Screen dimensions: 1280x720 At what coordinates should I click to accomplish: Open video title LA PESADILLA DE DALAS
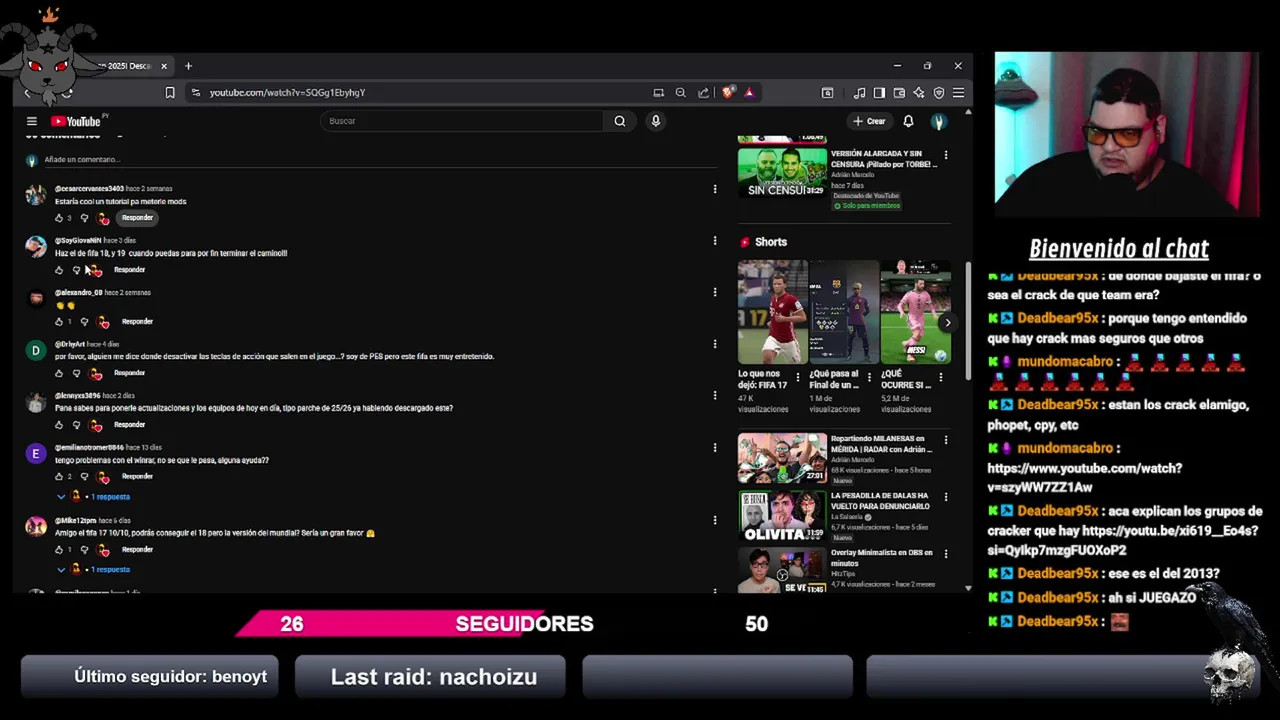pyautogui.click(x=881, y=500)
